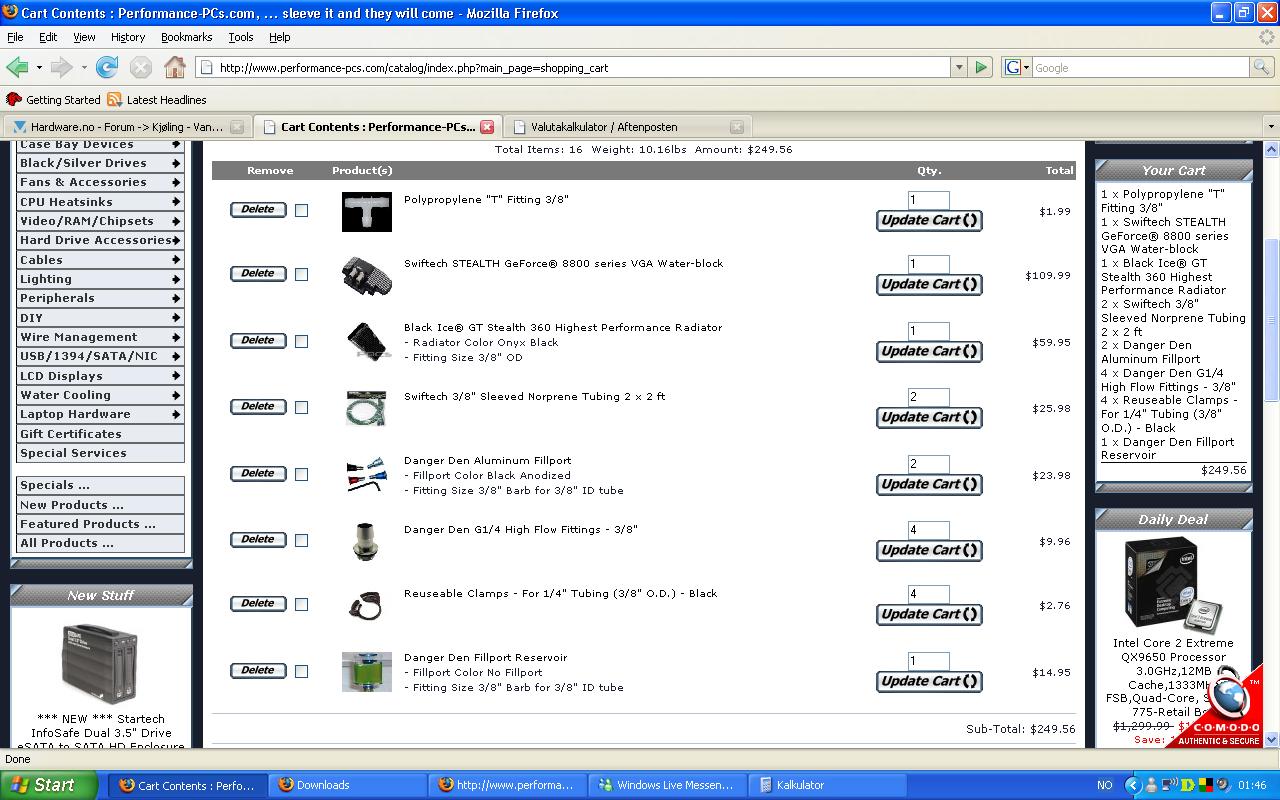Image resolution: width=1280 pixels, height=800 pixels.
Task: Open the address bar history dropdown
Action: point(959,67)
